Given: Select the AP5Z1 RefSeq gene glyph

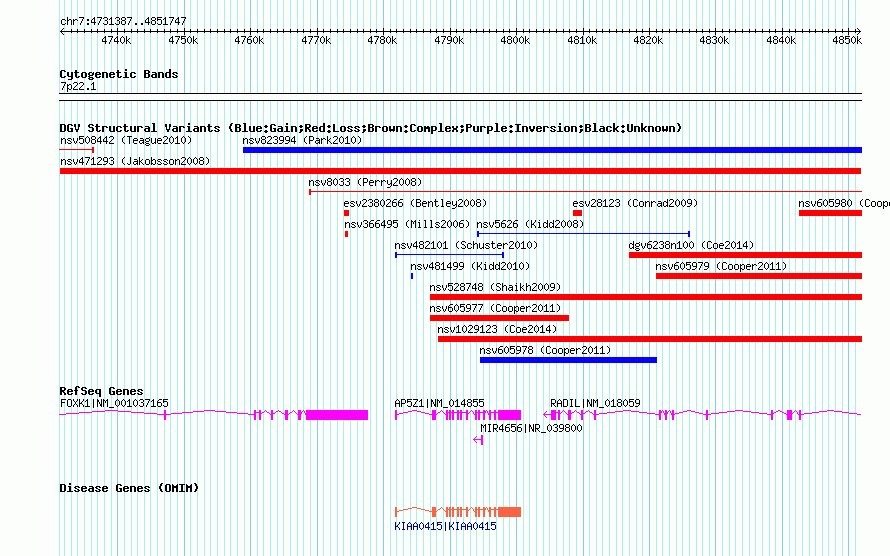Looking at the screenshot, I should (x=458, y=415).
